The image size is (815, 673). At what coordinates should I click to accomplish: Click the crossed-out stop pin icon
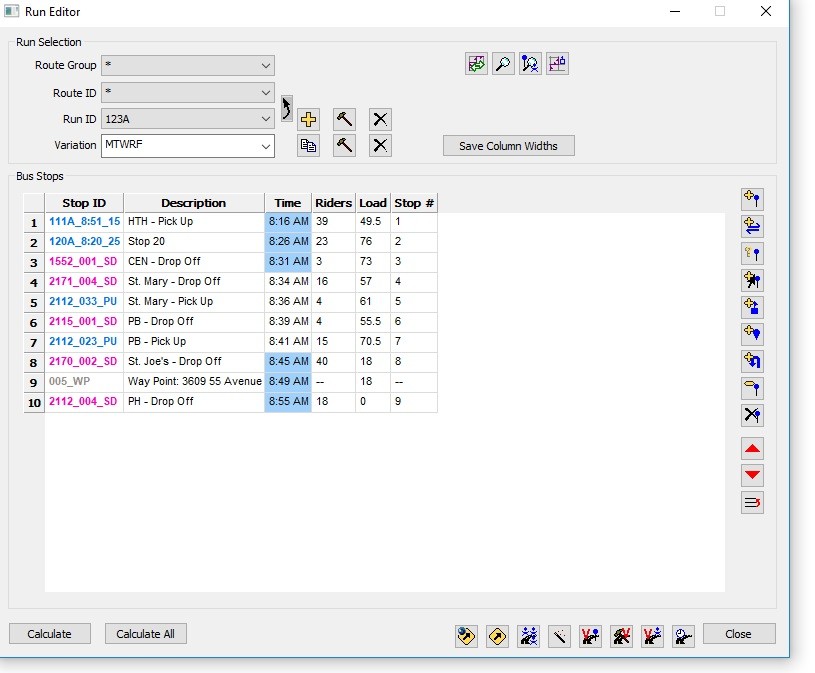coord(752,415)
